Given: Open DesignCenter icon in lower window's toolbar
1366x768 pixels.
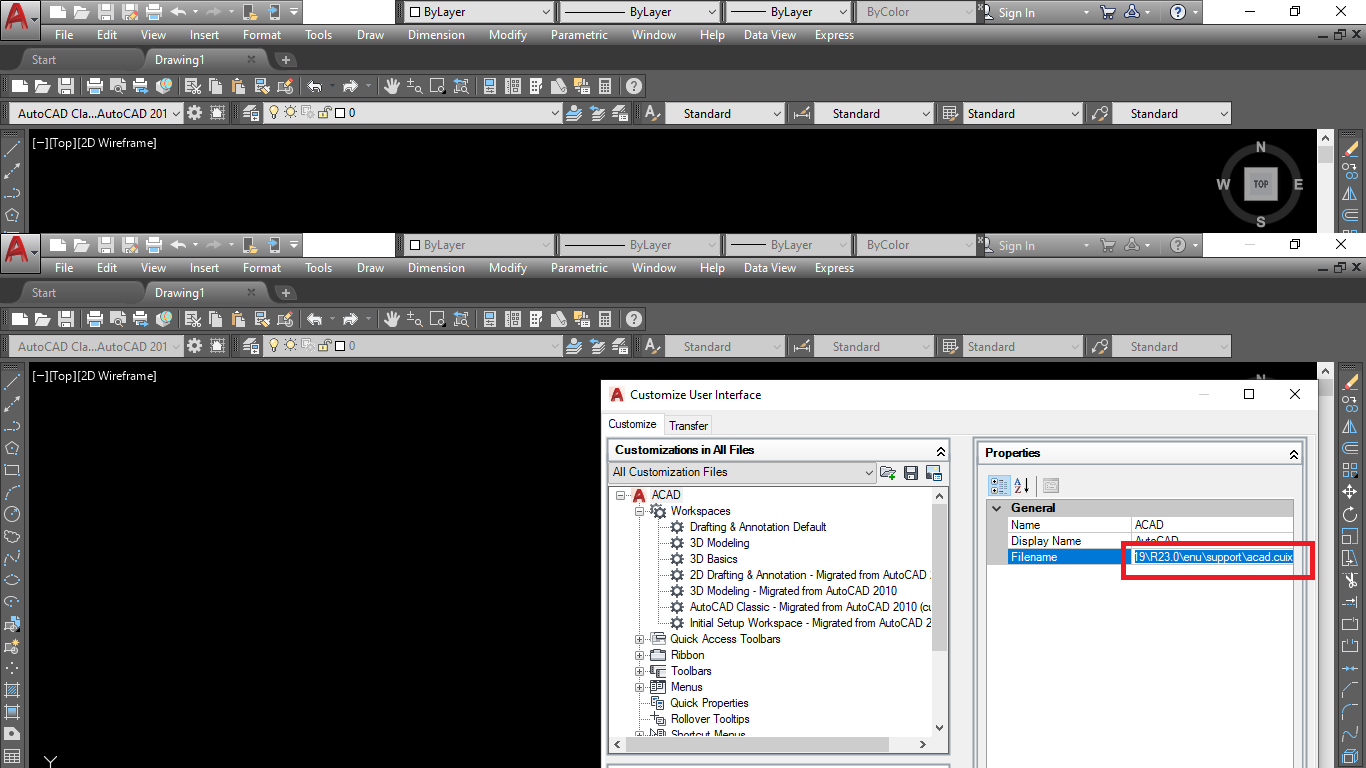Looking at the screenshot, I should coord(513,319).
